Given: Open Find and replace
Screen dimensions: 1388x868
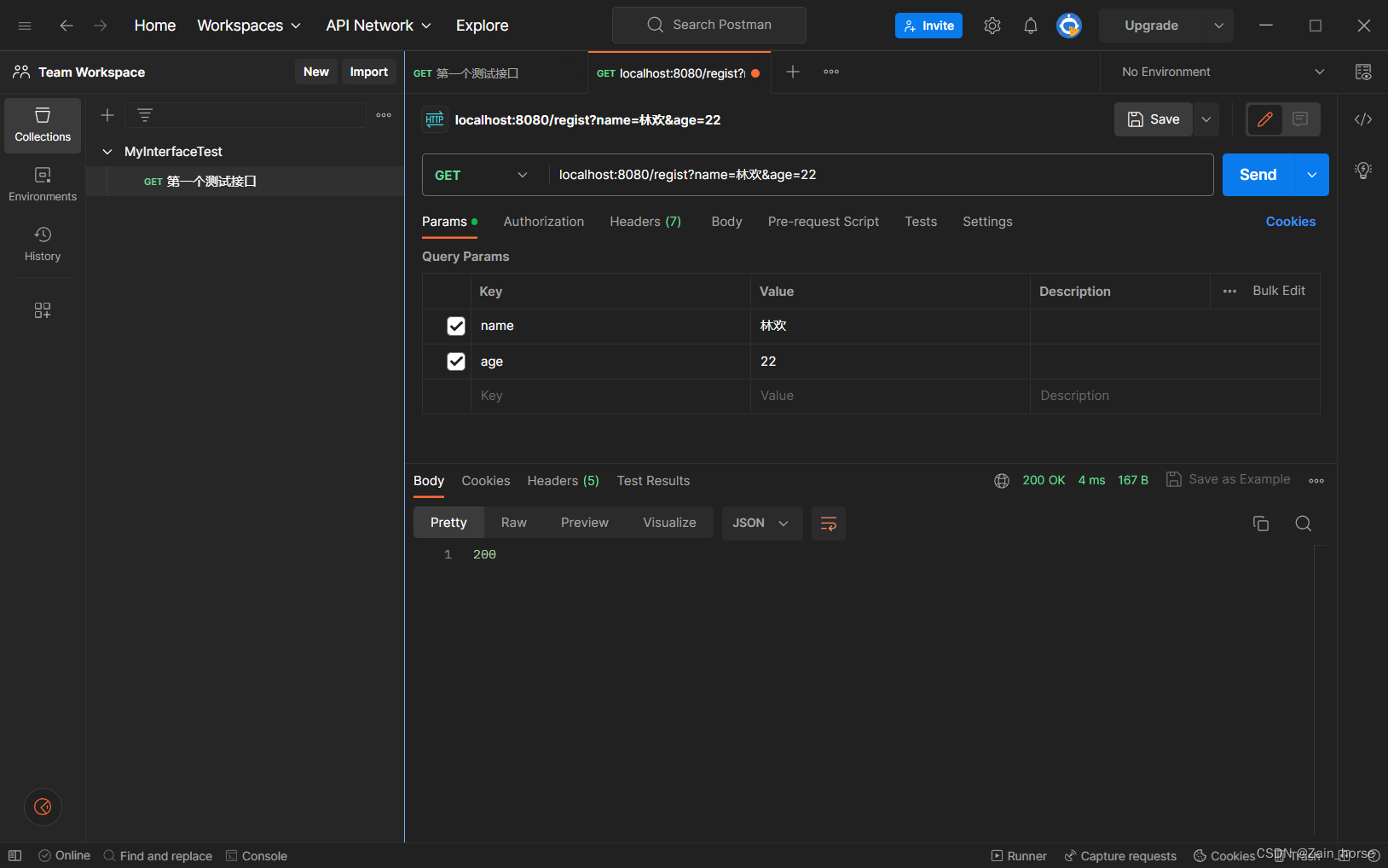Looking at the screenshot, I should pos(158,856).
